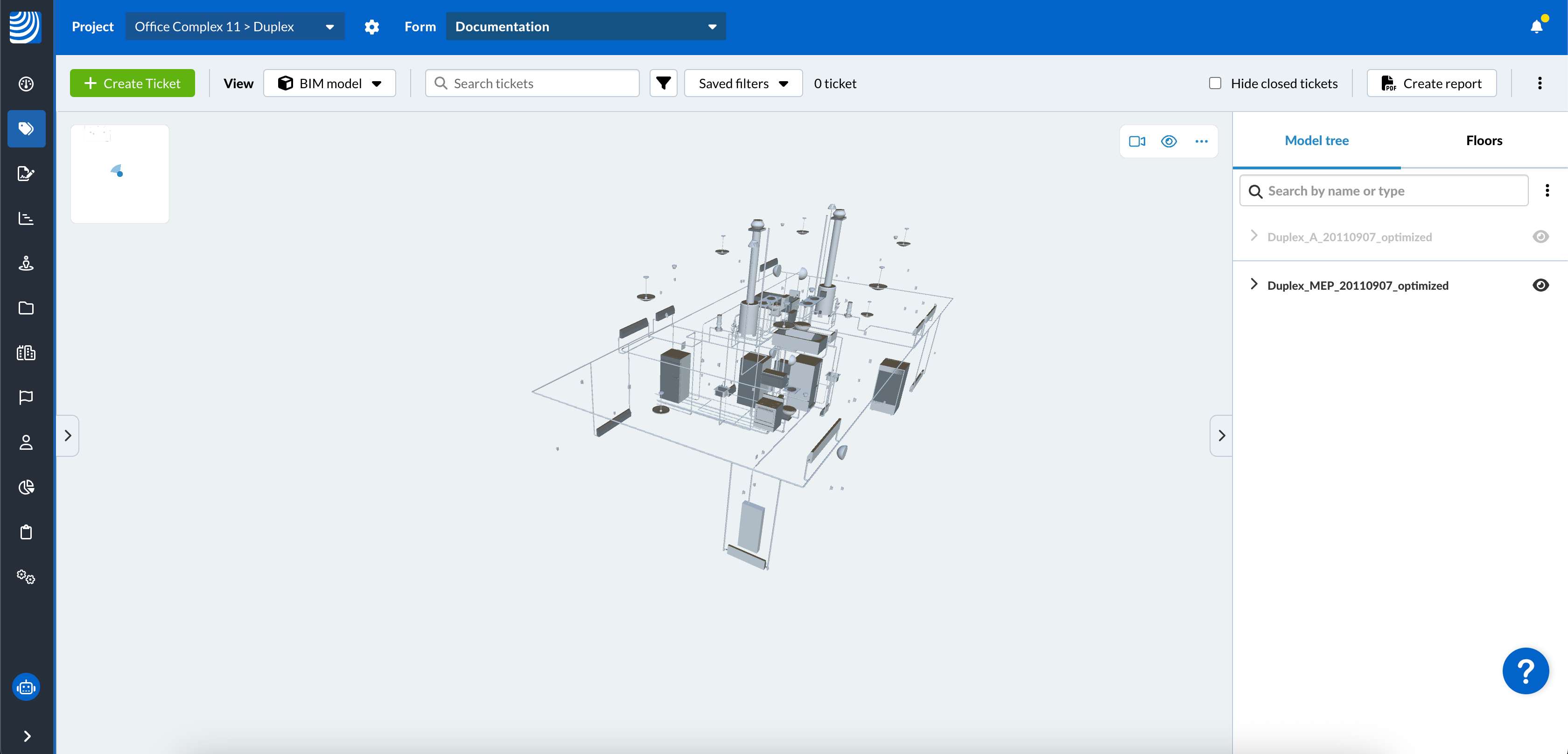The width and height of the screenshot is (1568, 754).
Task: Switch to the Floors tab
Action: [x=1484, y=140]
